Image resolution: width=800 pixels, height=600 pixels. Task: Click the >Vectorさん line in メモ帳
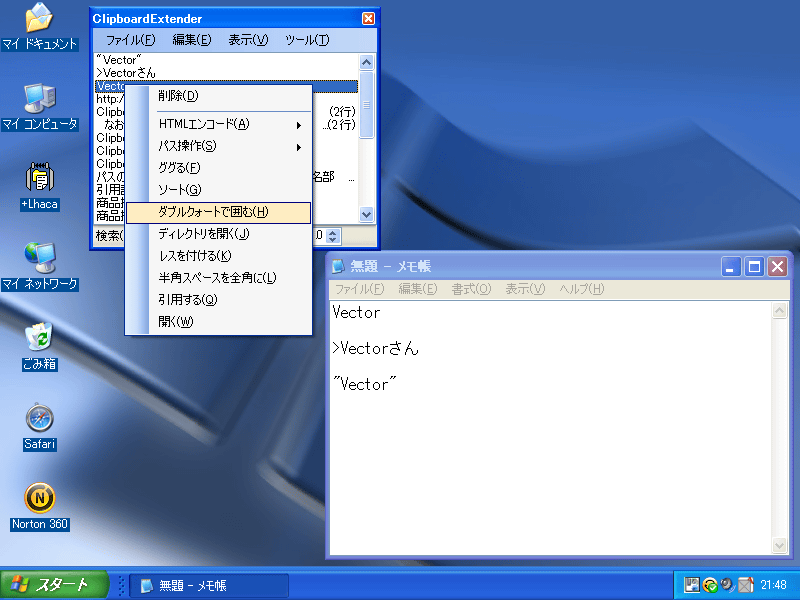point(376,348)
